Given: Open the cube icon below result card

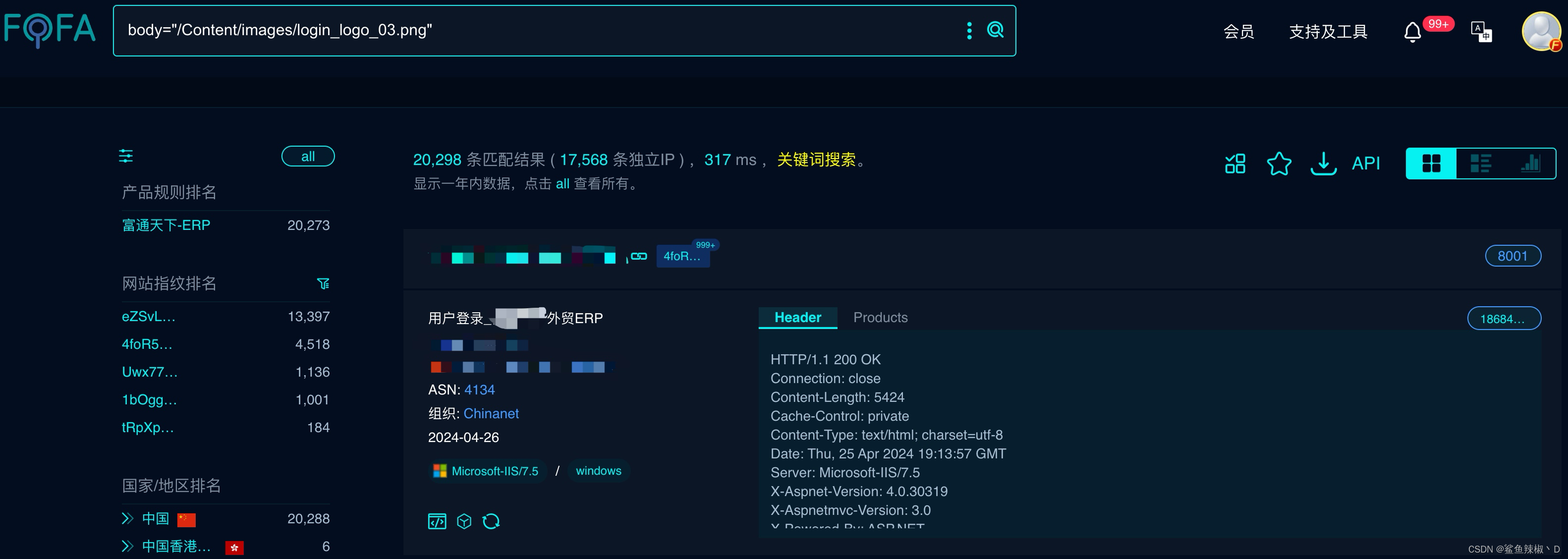Looking at the screenshot, I should [x=464, y=521].
